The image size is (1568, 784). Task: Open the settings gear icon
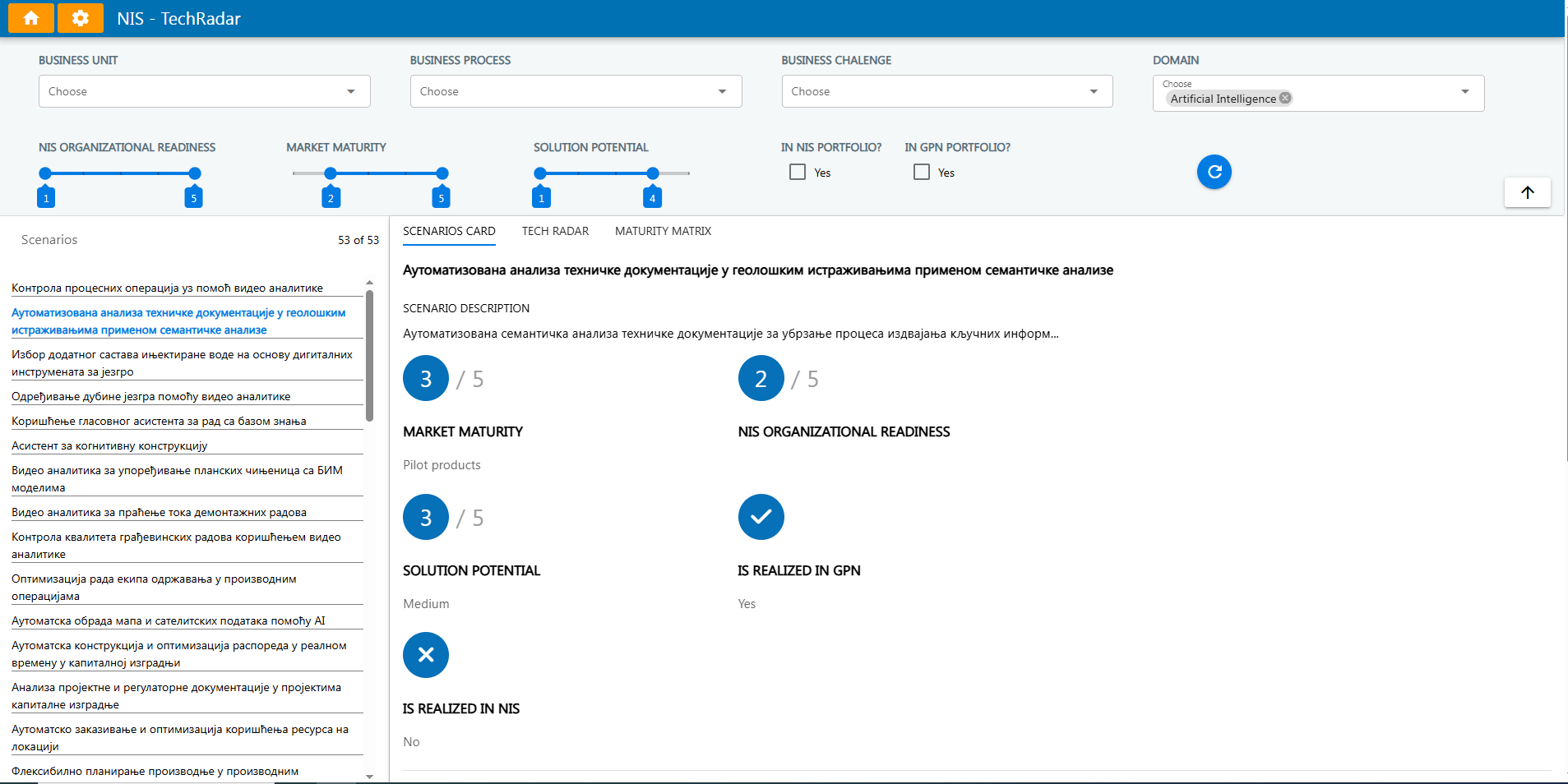tap(80, 18)
